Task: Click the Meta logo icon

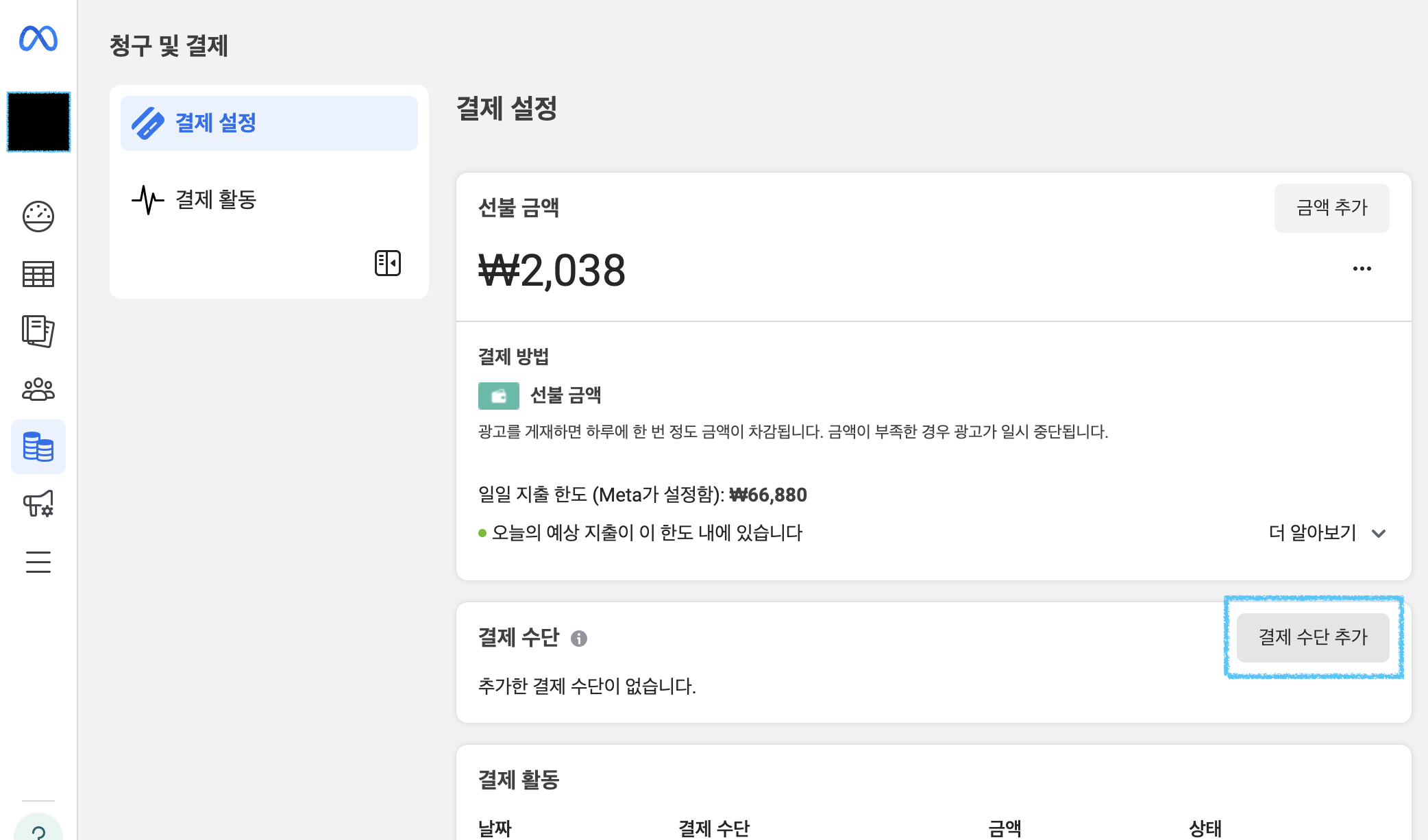Action: [x=38, y=38]
